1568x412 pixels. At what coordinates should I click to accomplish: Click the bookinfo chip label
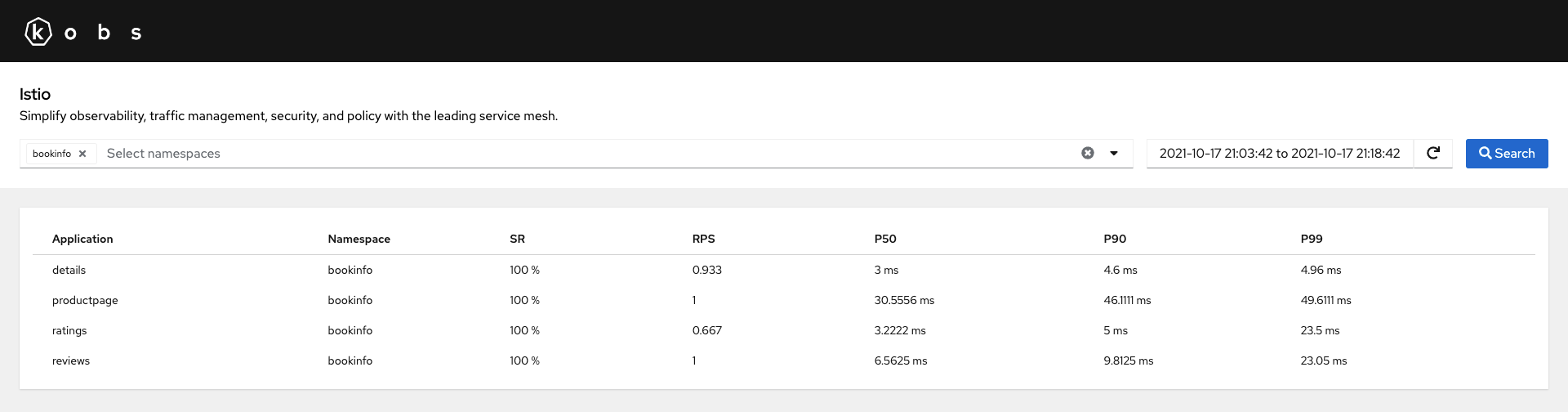click(51, 154)
